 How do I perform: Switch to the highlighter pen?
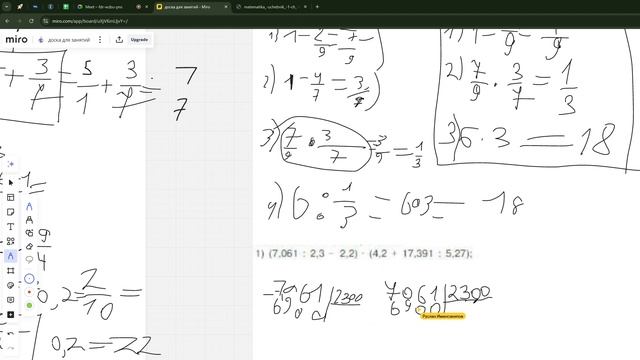coord(29,220)
